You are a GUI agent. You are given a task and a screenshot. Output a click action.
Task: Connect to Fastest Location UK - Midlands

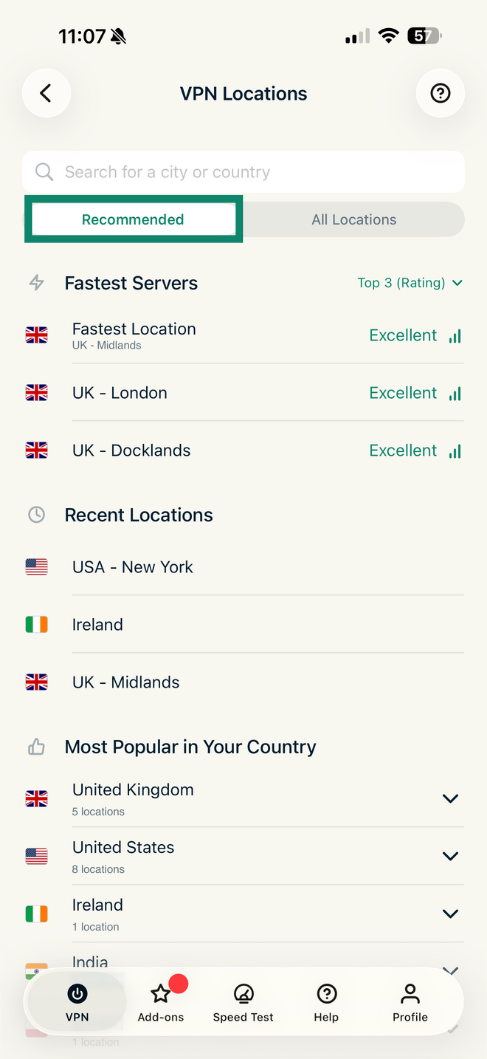click(244, 335)
